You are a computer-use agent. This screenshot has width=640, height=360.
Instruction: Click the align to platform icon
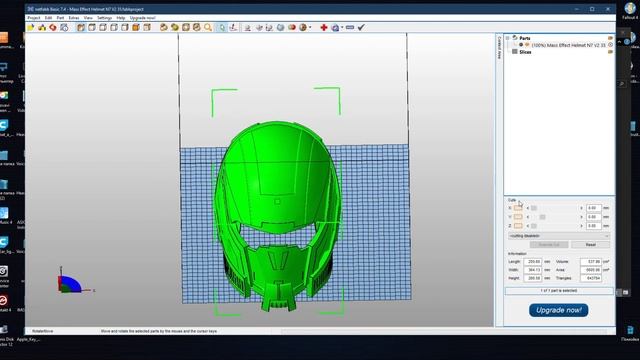(x=247, y=27)
